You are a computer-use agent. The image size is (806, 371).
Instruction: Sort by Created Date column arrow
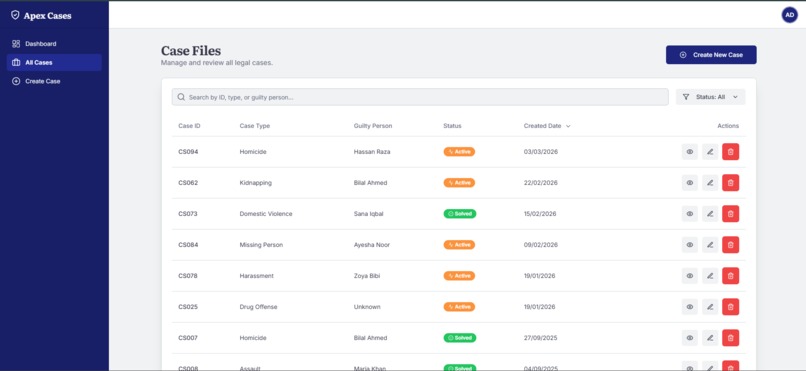point(568,126)
